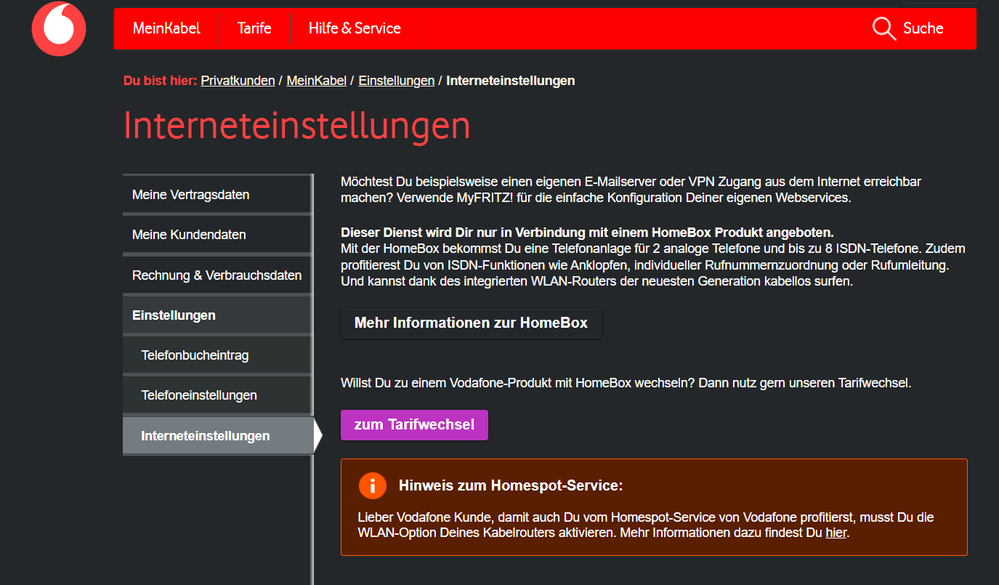Viewport: 999px width, 585px height.
Task: Open Meine Kundendaten in sidebar
Action: click(217, 235)
